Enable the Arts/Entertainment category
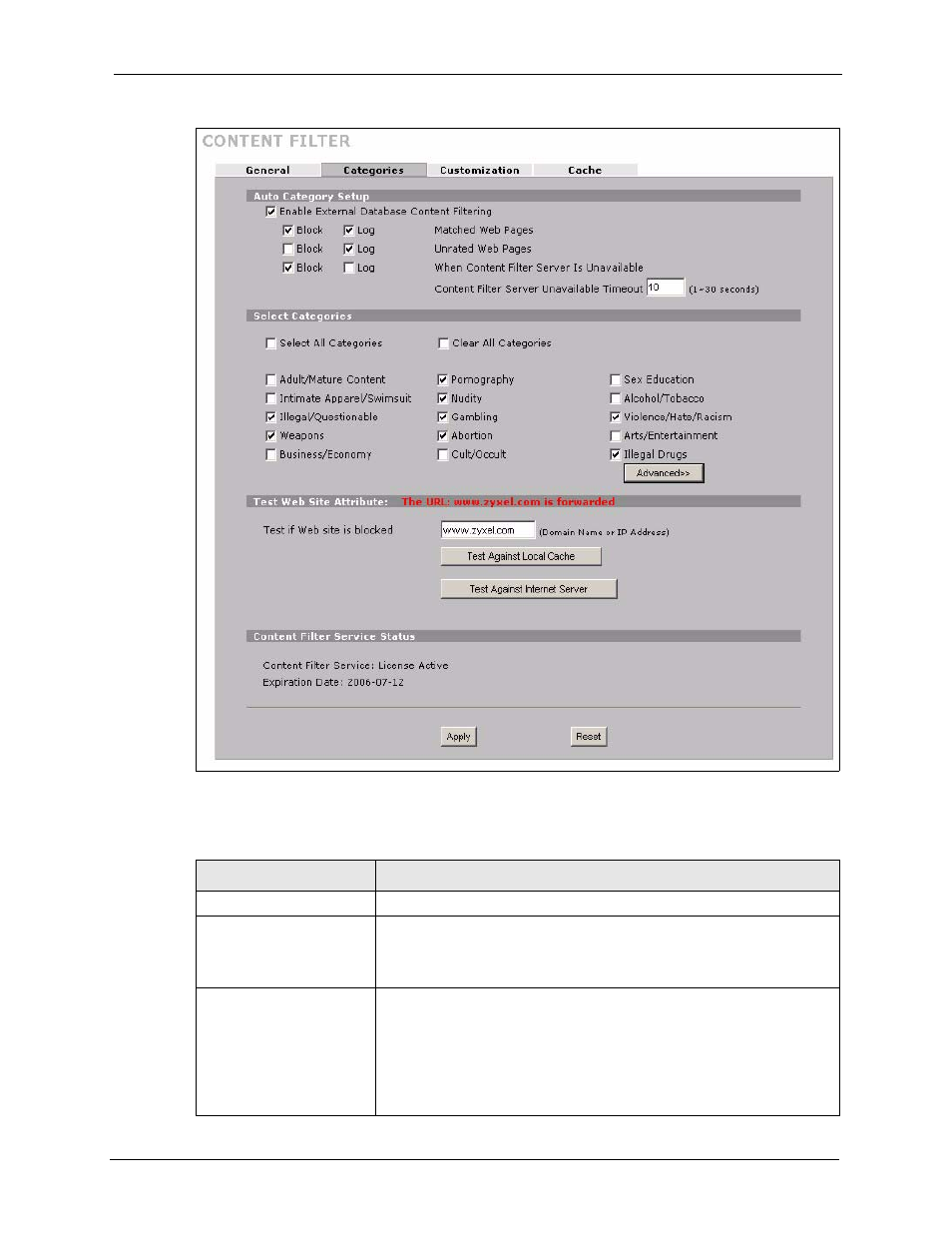Screen dimensions: 952x1233 point(616,436)
